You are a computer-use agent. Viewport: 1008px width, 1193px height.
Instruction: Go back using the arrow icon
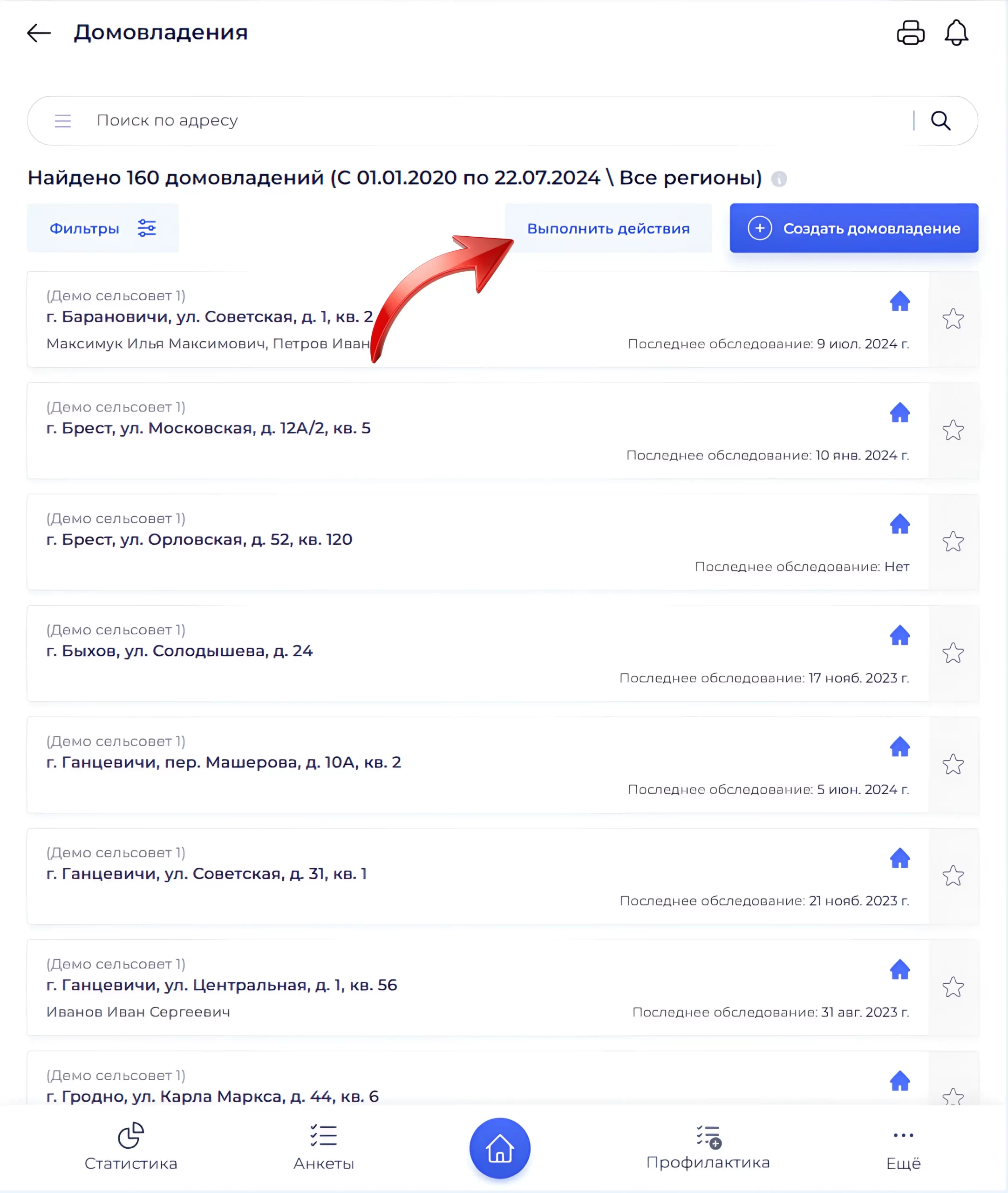(39, 33)
